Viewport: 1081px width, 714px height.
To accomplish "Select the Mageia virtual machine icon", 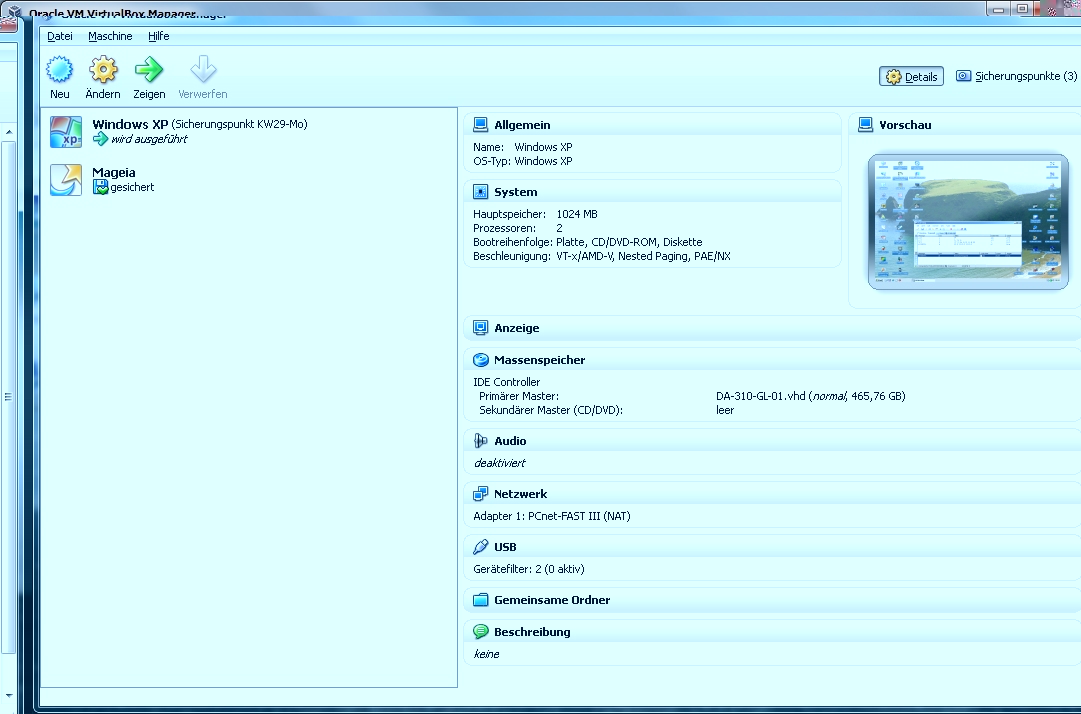I will point(65,180).
